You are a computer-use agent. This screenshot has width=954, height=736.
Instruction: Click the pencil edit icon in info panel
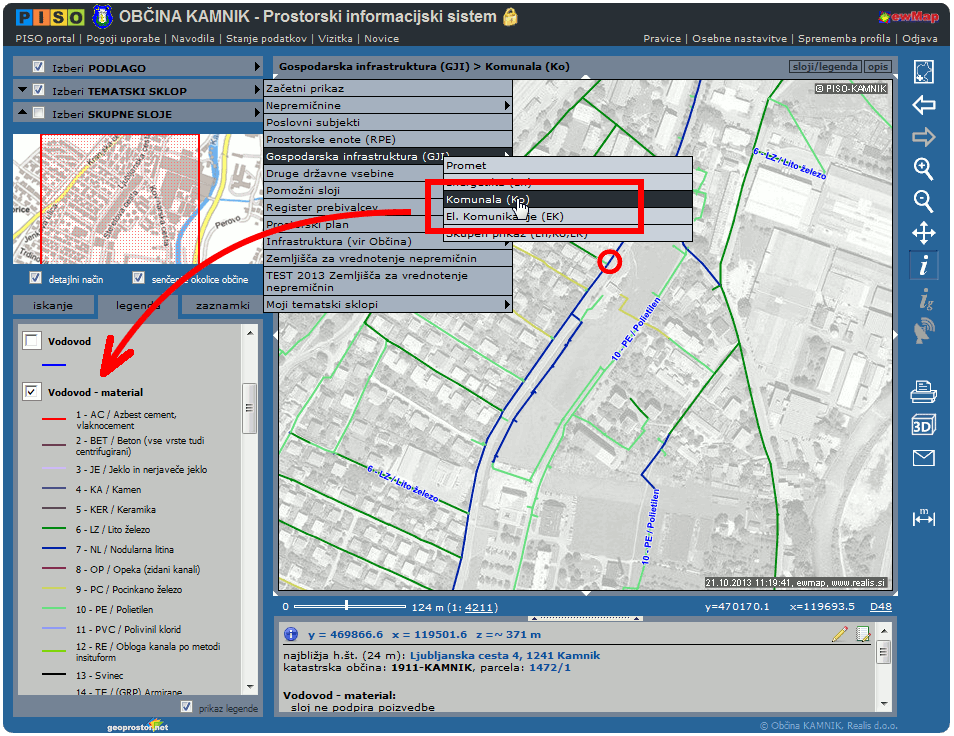click(x=840, y=634)
